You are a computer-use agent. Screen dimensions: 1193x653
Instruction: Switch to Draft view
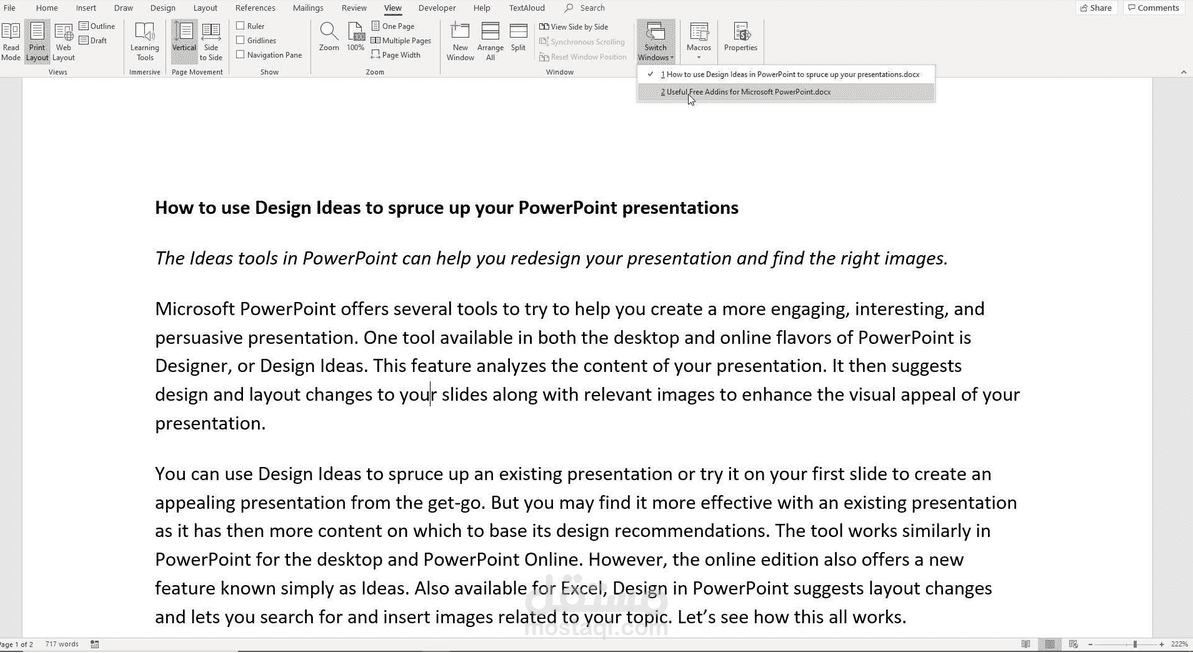94,40
